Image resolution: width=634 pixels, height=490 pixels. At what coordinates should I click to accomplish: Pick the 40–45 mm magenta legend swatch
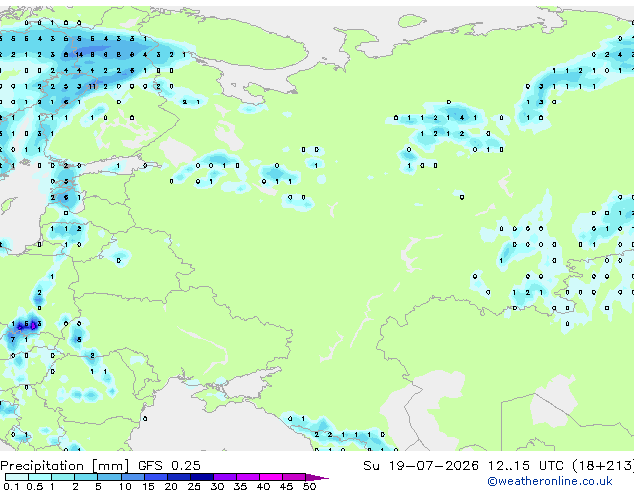point(271,477)
